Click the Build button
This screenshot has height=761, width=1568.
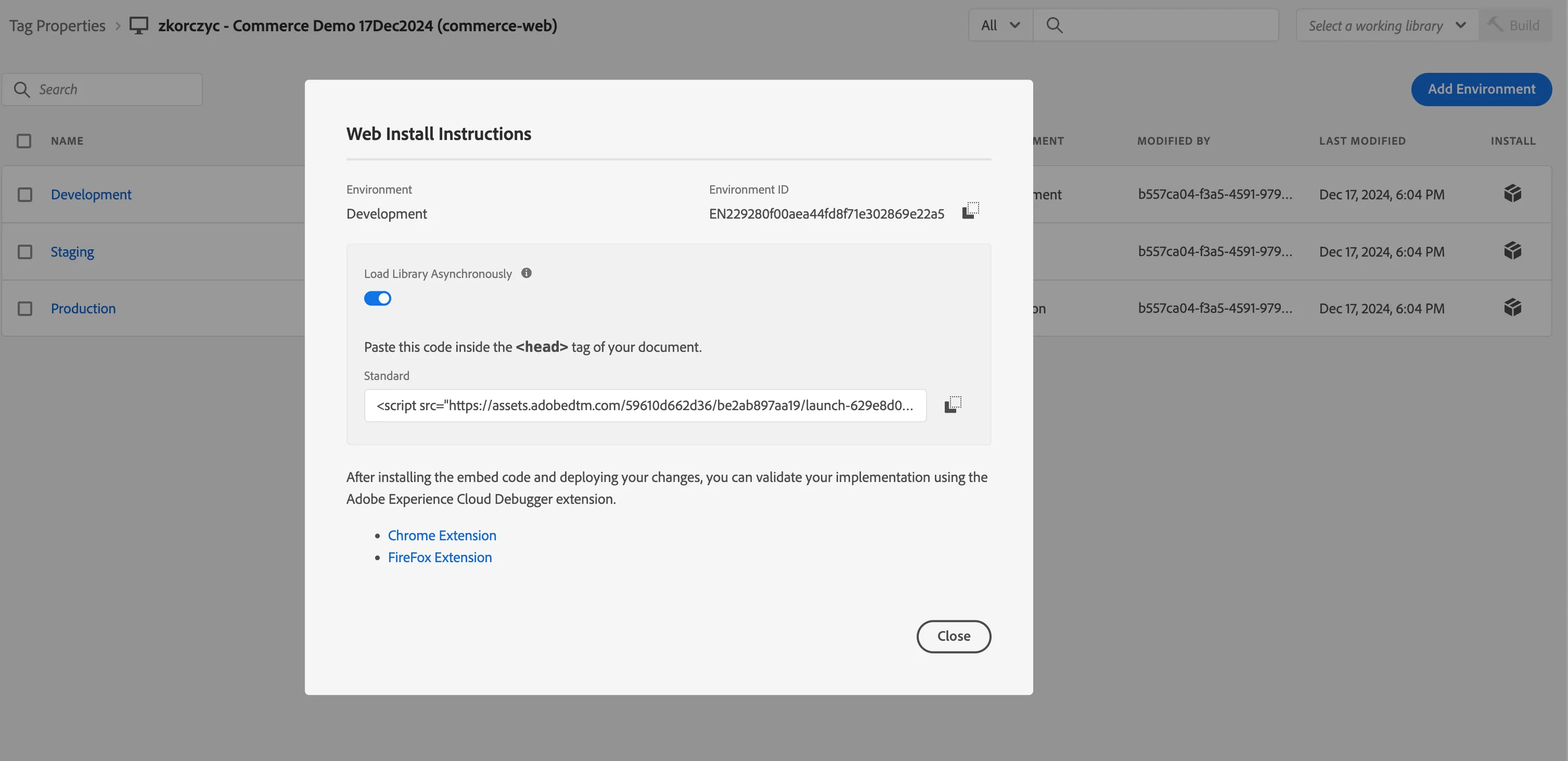point(1514,26)
